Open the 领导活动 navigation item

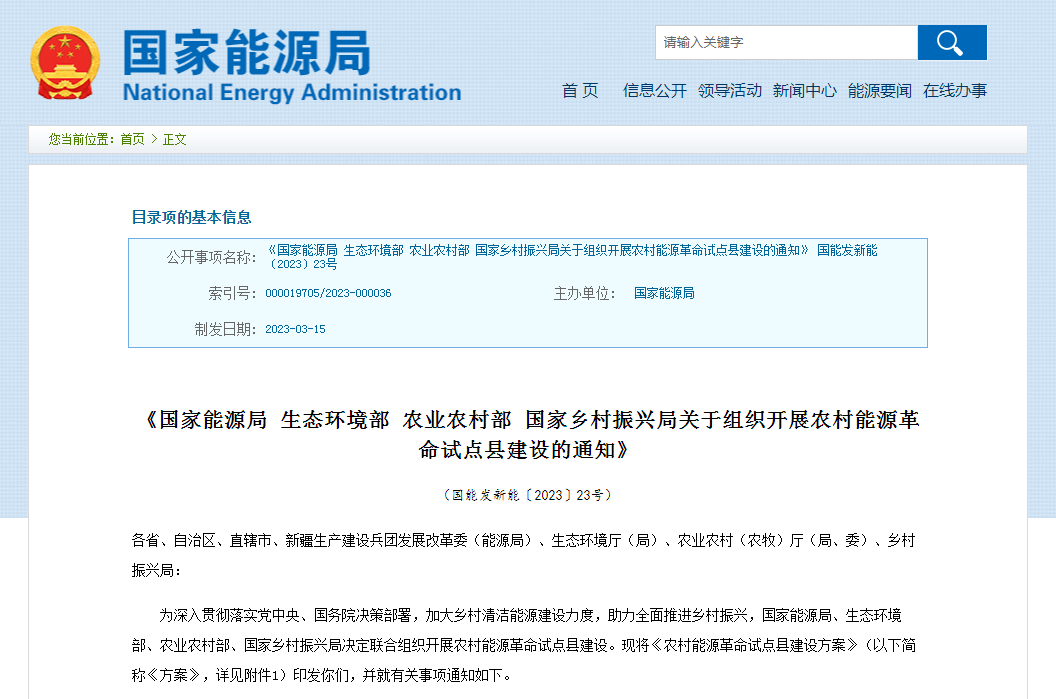pos(729,90)
